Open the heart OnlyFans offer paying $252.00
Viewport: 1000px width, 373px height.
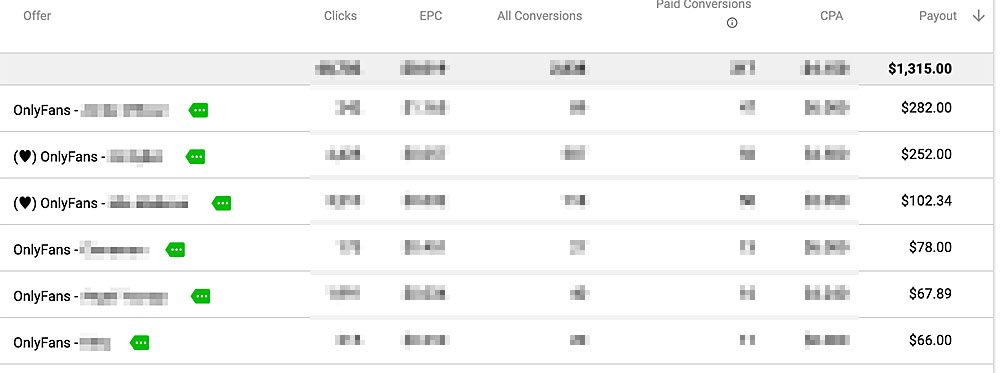coord(88,157)
